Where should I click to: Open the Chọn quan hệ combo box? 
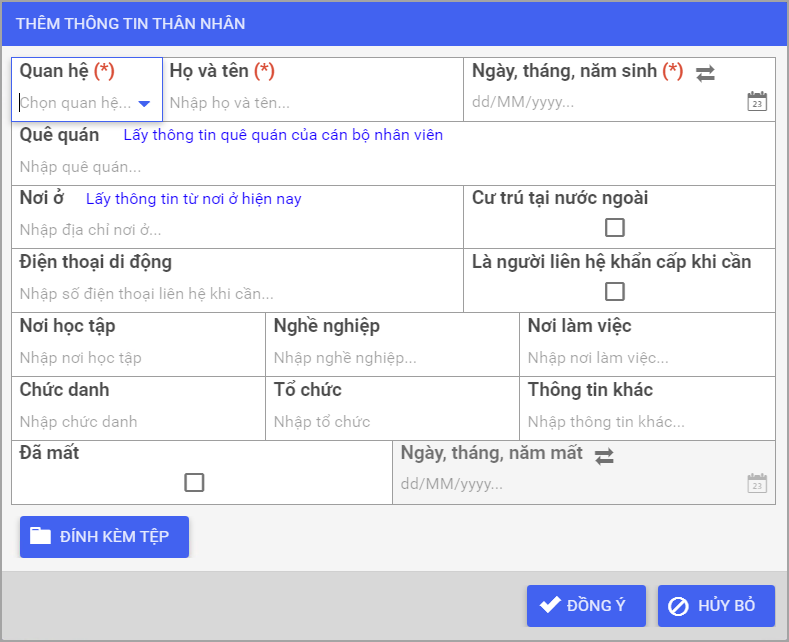(x=86, y=103)
